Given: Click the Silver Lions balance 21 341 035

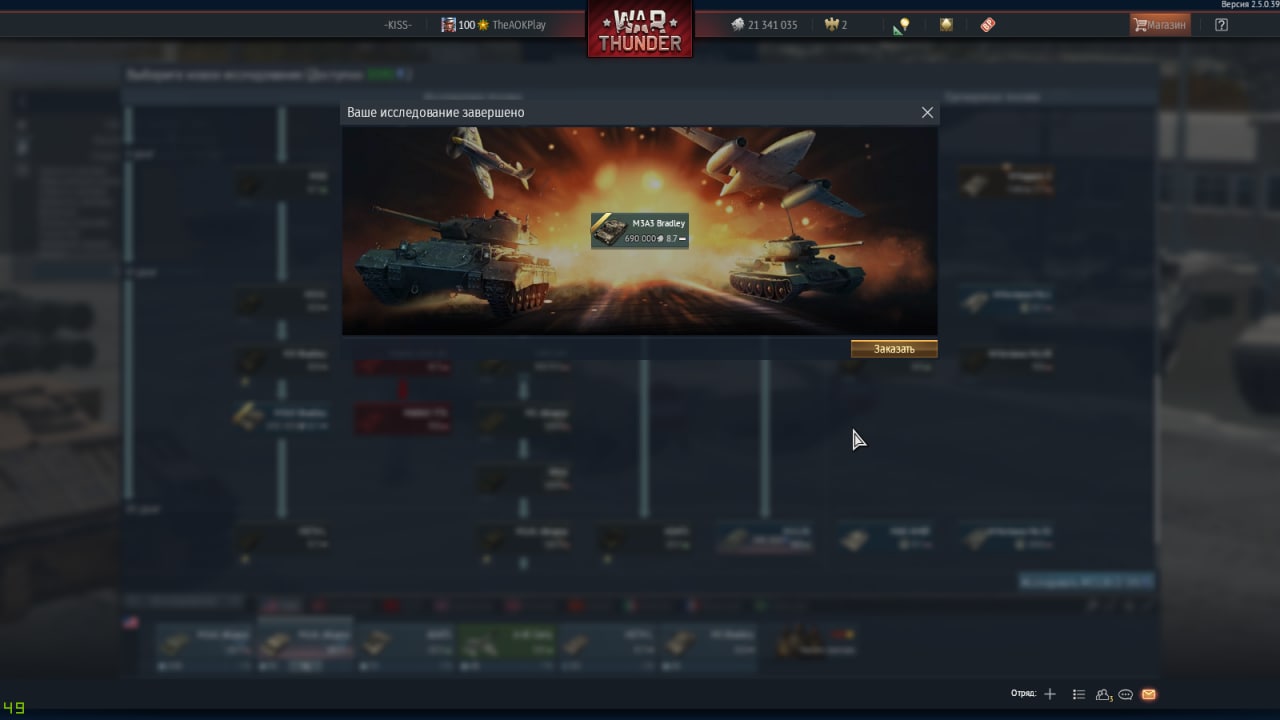Looking at the screenshot, I should coord(764,25).
